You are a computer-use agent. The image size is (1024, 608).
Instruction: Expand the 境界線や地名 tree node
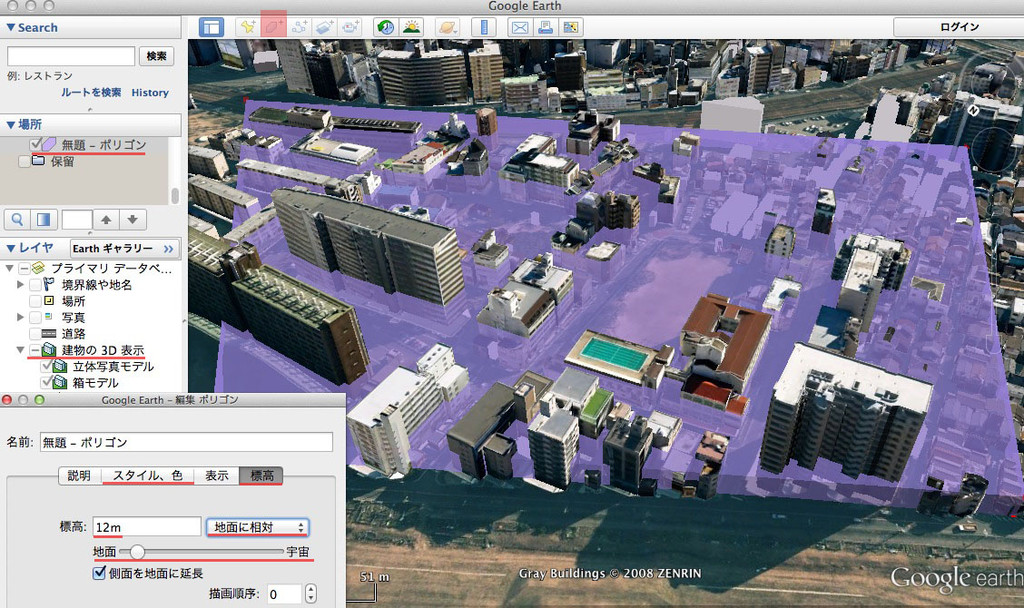click(x=20, y=285)
